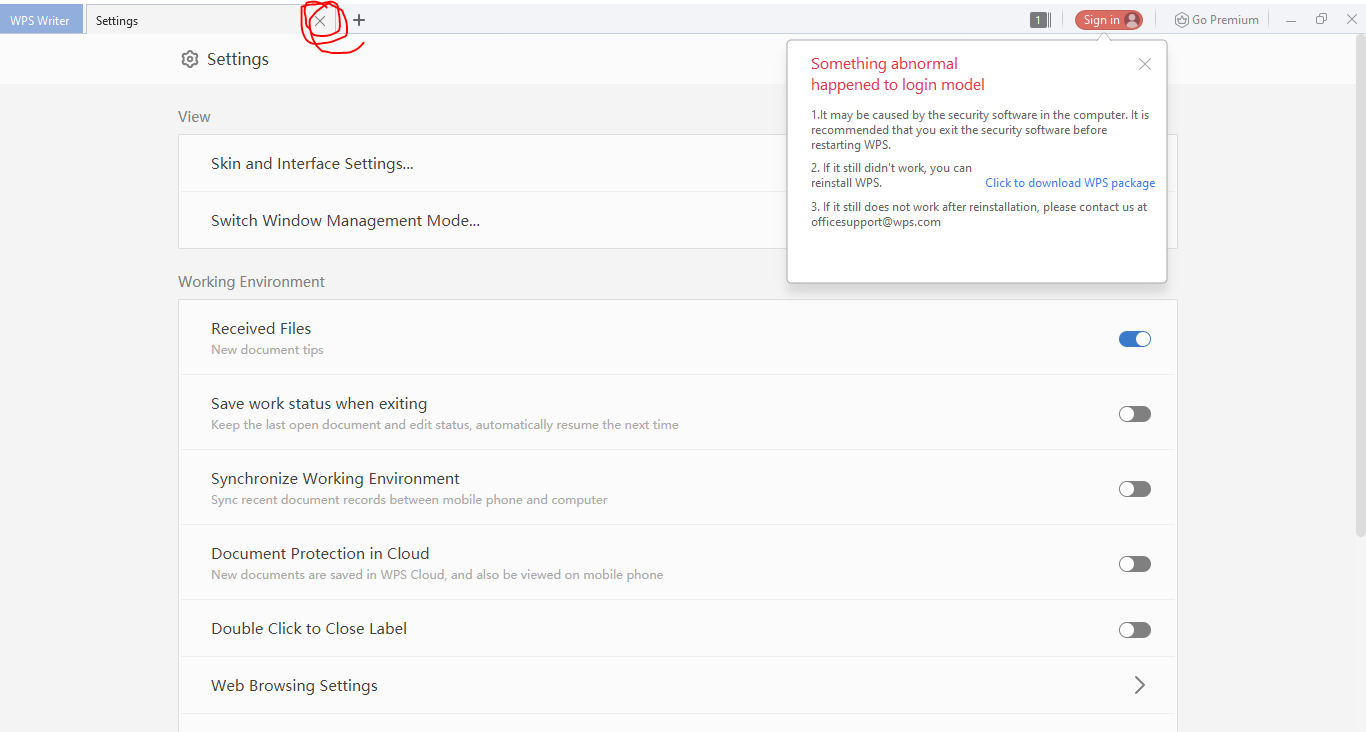This screenshot has width=1366, height=732.
Task: Click to download WPS package link
Action: (1070, 183)
